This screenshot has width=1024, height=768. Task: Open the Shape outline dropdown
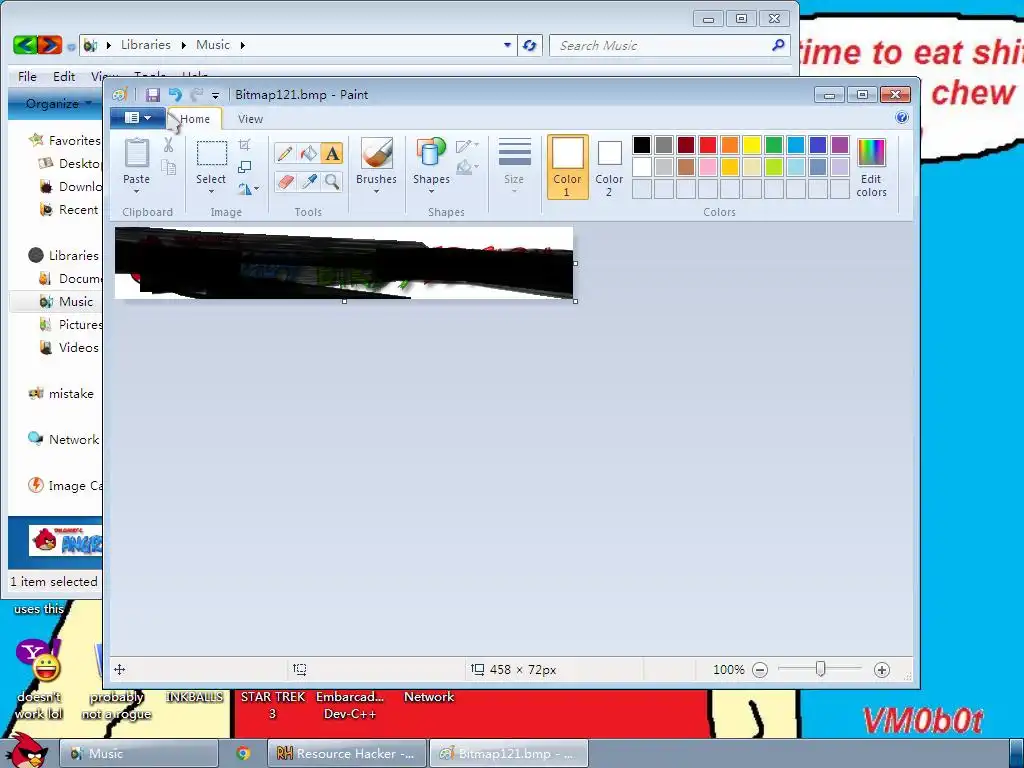coord(467,146)
